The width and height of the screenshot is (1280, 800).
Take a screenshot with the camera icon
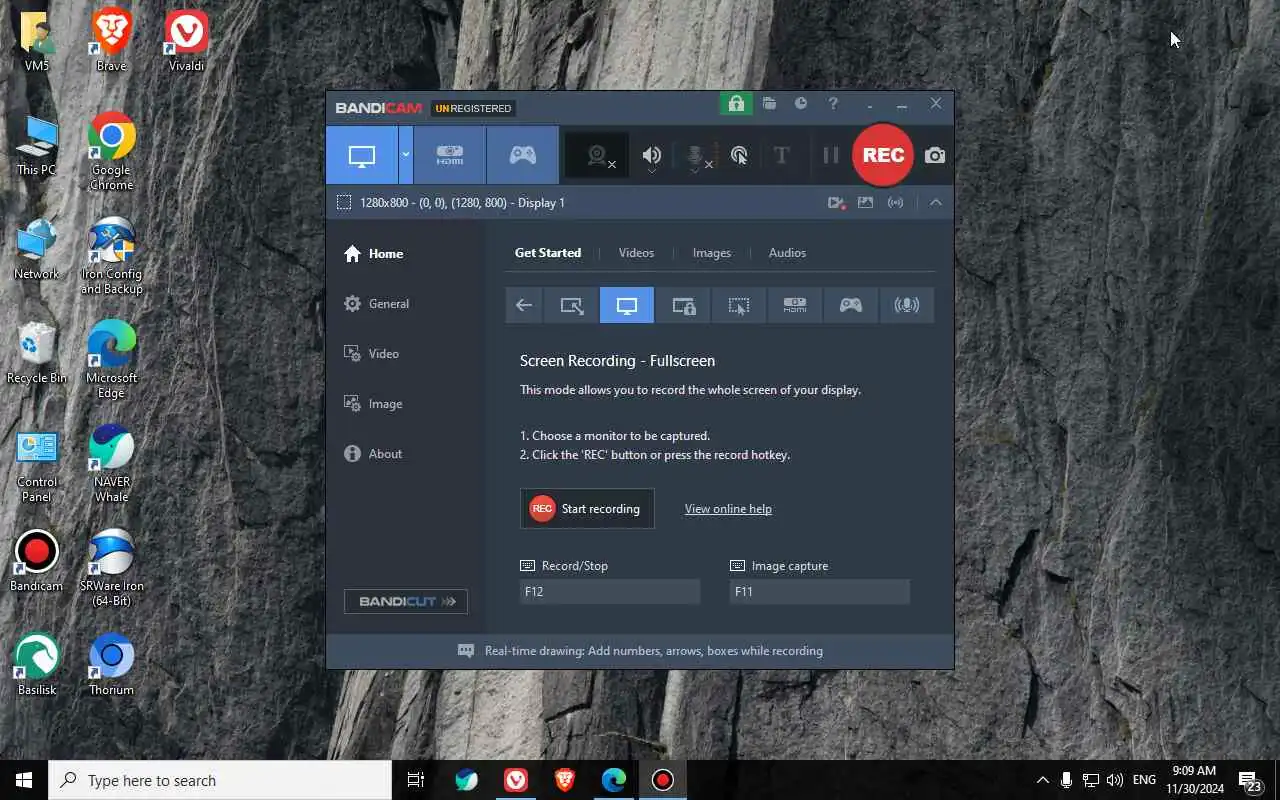935,155
